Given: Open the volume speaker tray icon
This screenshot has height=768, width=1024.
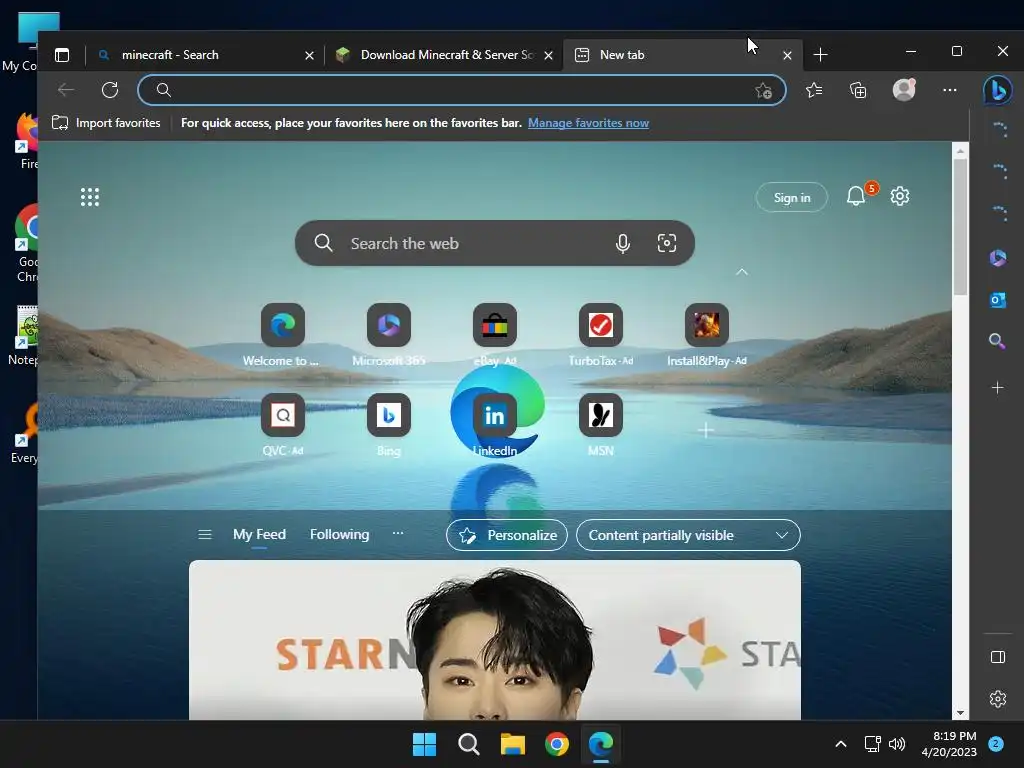Looking at the screenshot, I should tap(897, 744).
